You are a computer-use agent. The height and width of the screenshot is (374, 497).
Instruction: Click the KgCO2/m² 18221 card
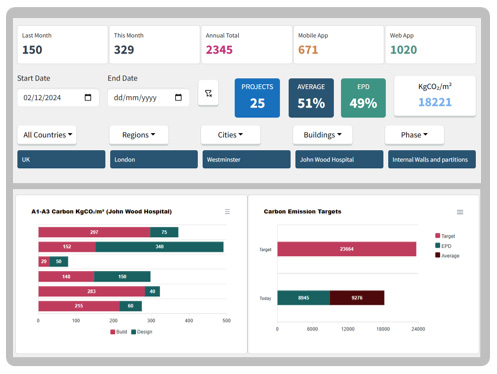(435, 96)
